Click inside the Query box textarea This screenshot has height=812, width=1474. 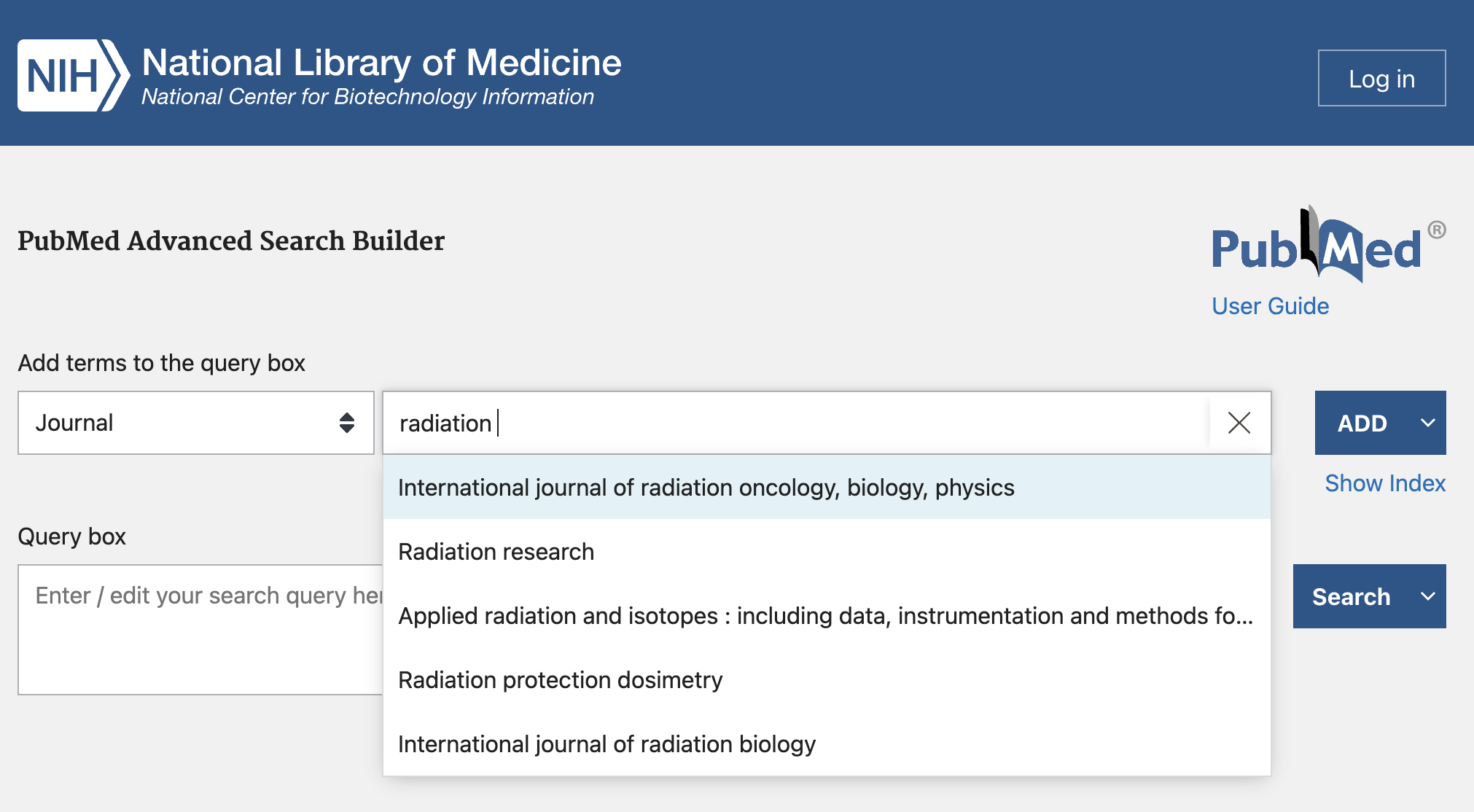[x=200, y=630]
